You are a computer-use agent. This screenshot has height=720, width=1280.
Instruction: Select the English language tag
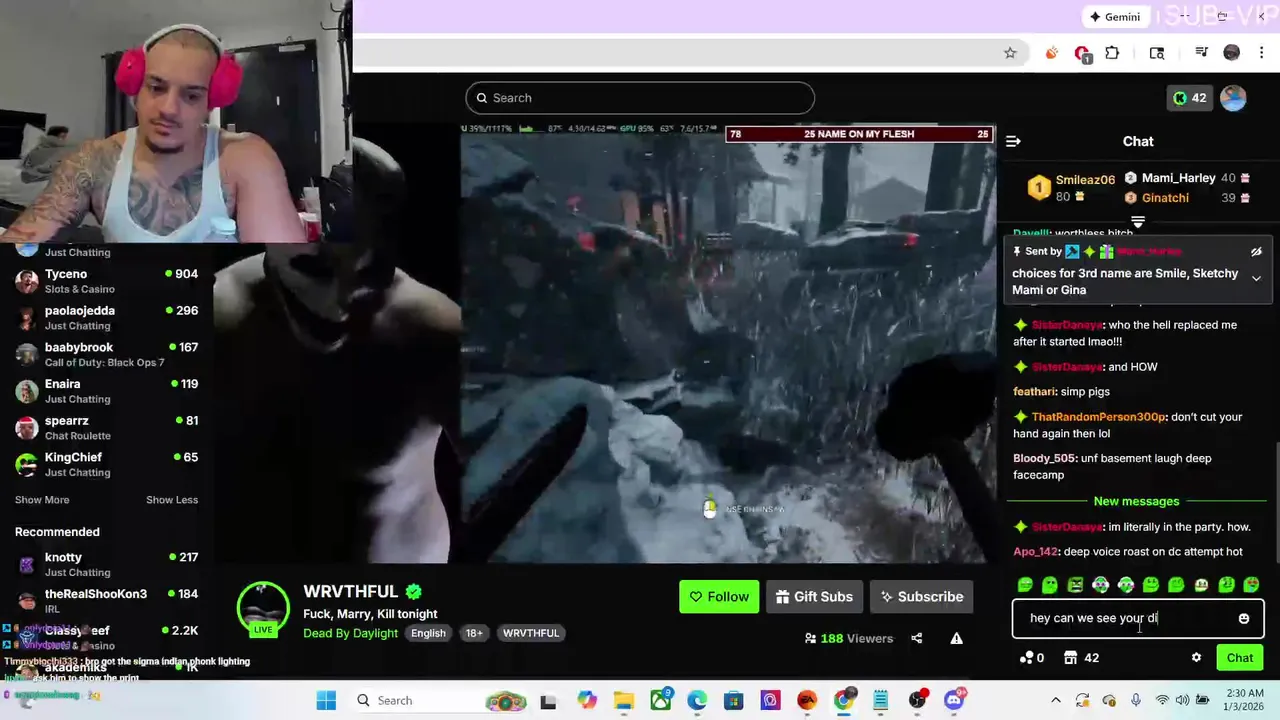tap(428, 633)
